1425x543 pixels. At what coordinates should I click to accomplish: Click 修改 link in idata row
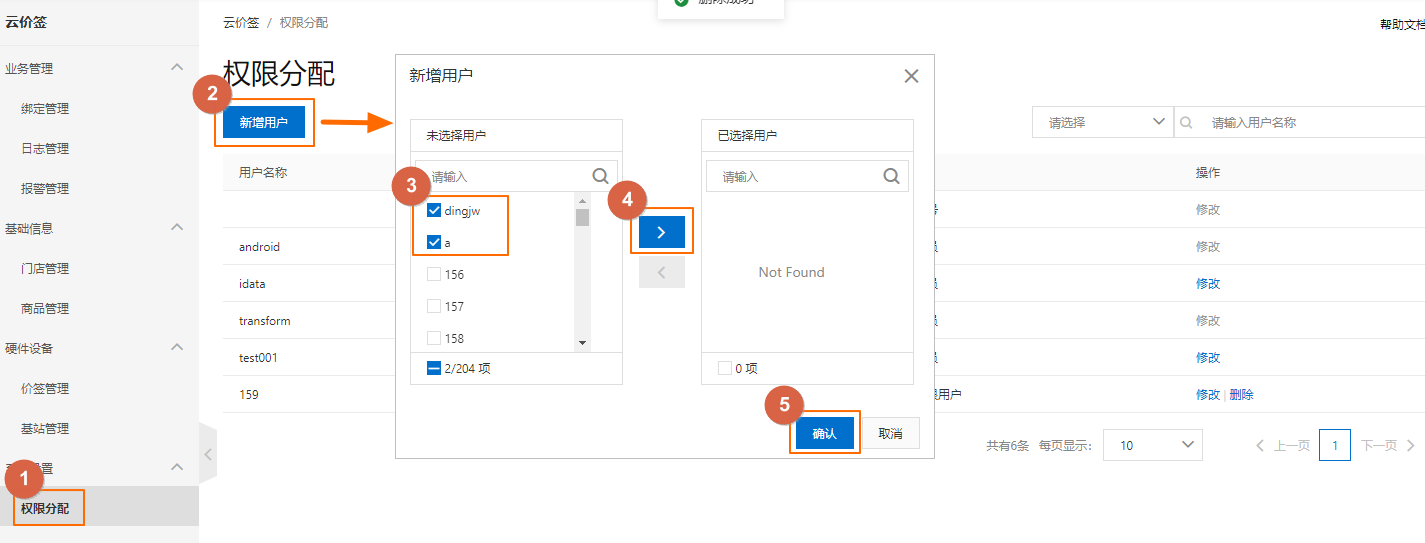point(1208,284)
